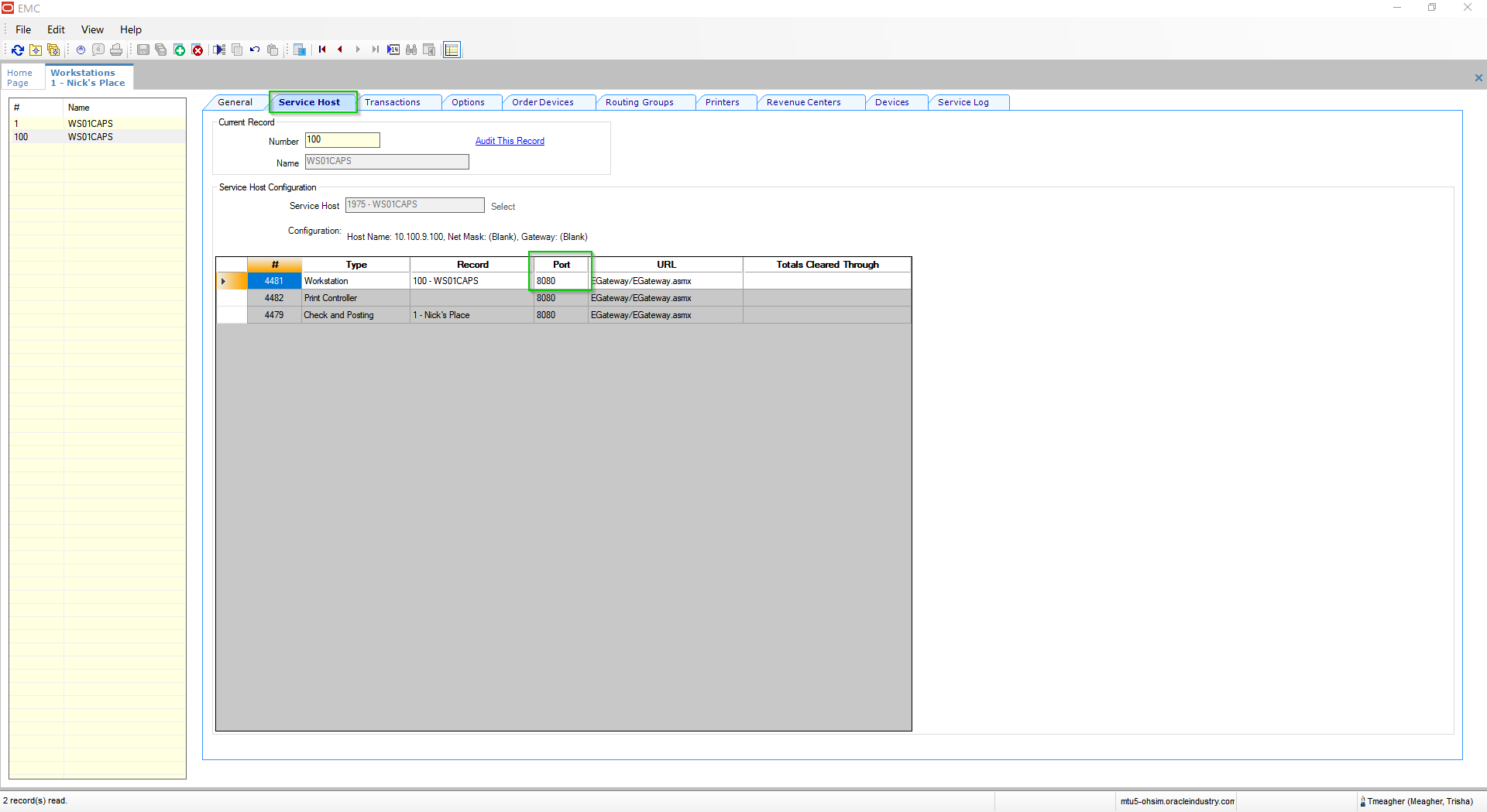
Task: Click the Number input field showing 100
Action: pyautogui.click(x=342, y=140)
